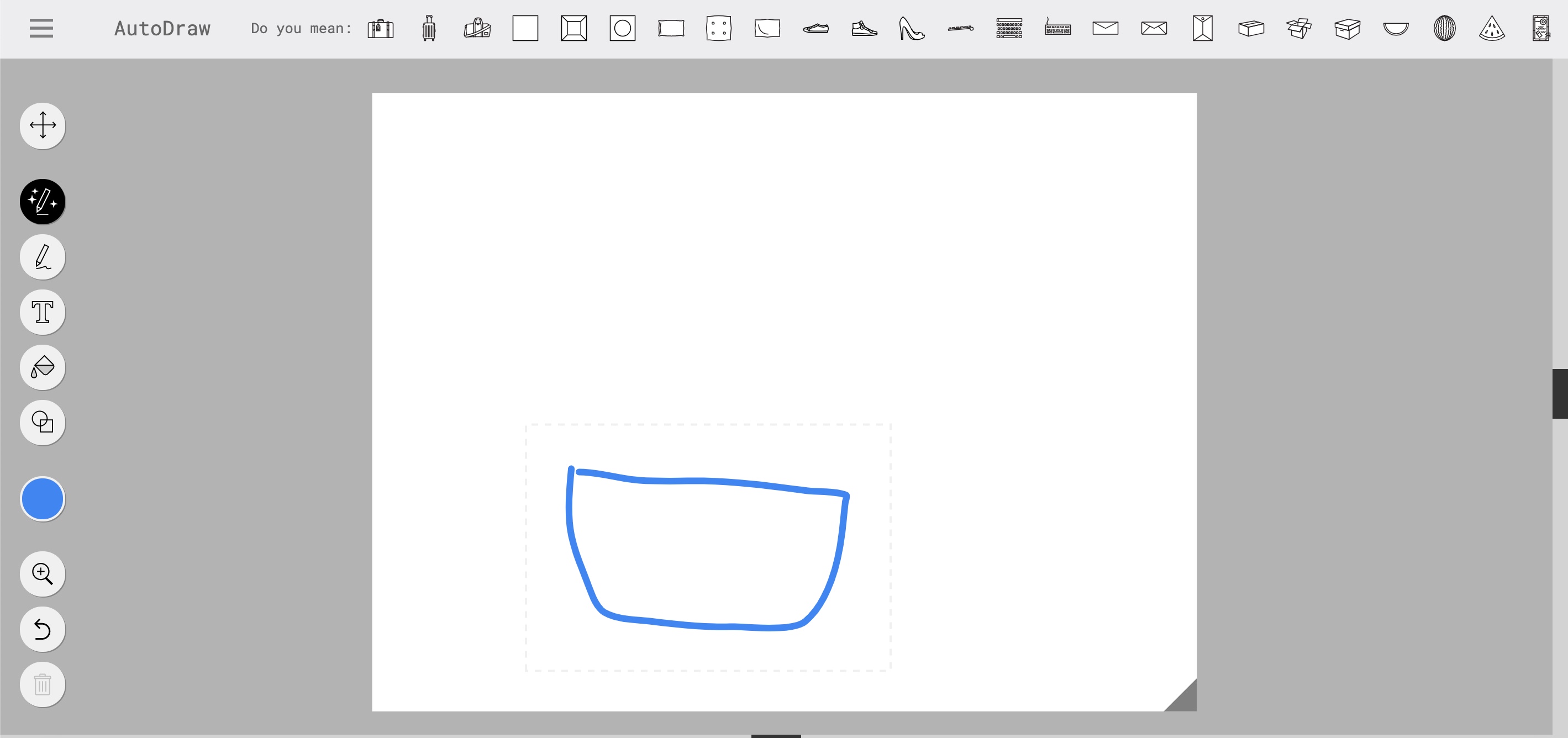Select the freehand Draw pencil tool
Viewport: 1568px width, 738px height.
tap(43, 257)
